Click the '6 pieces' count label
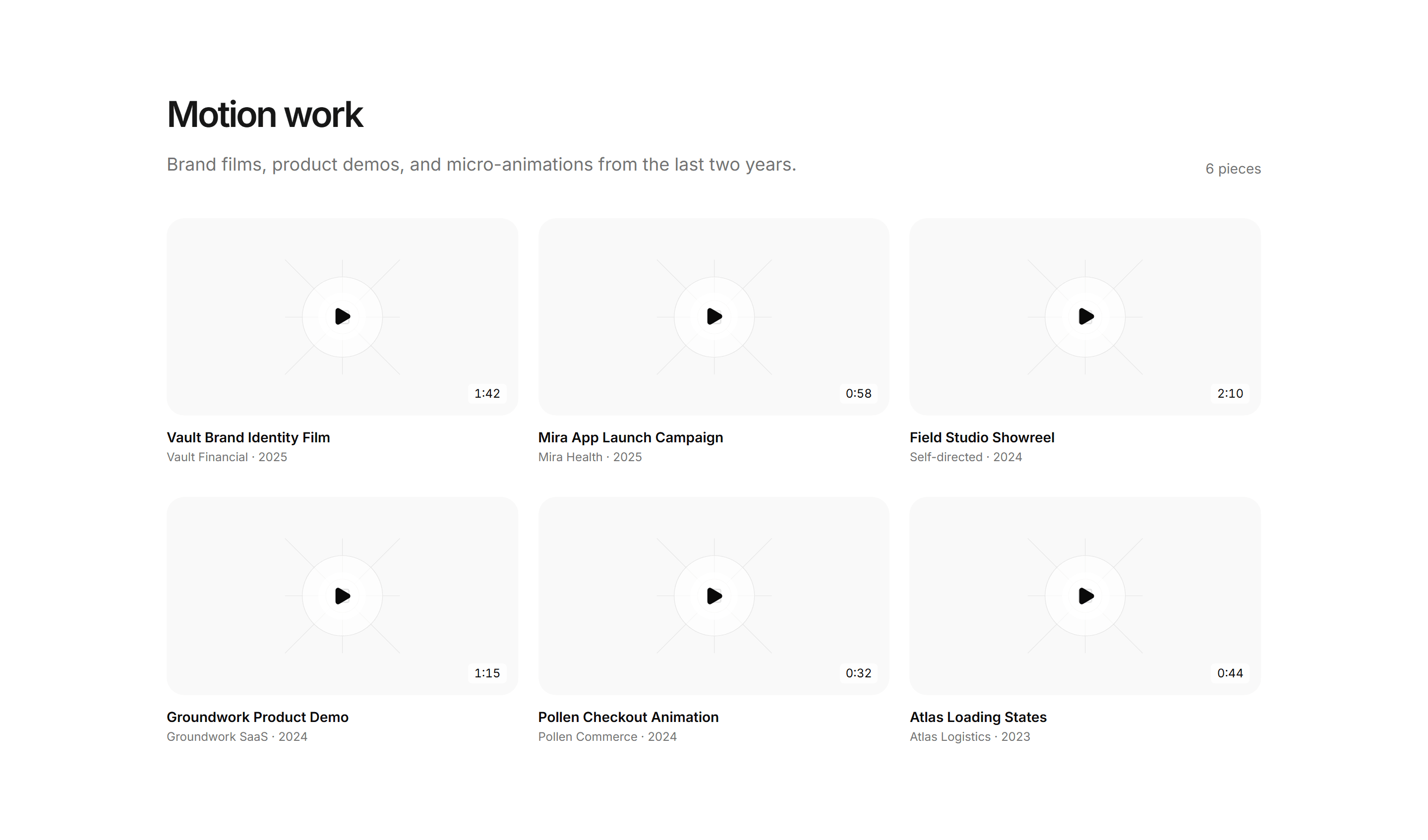 click(1233, 169)
